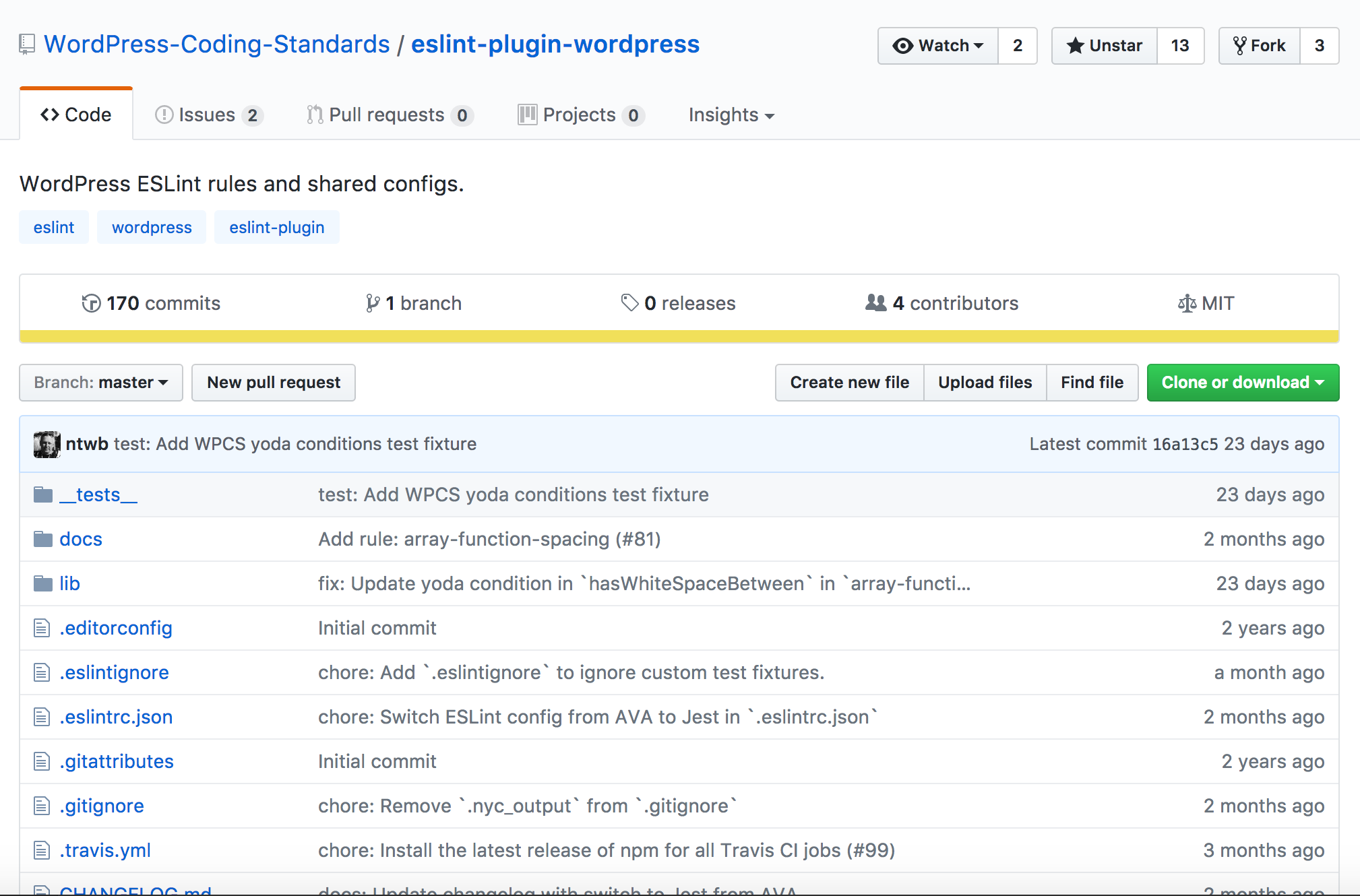
Task: Click the docs folder icon
Action: pyautogui.click(x=43, y=540)
